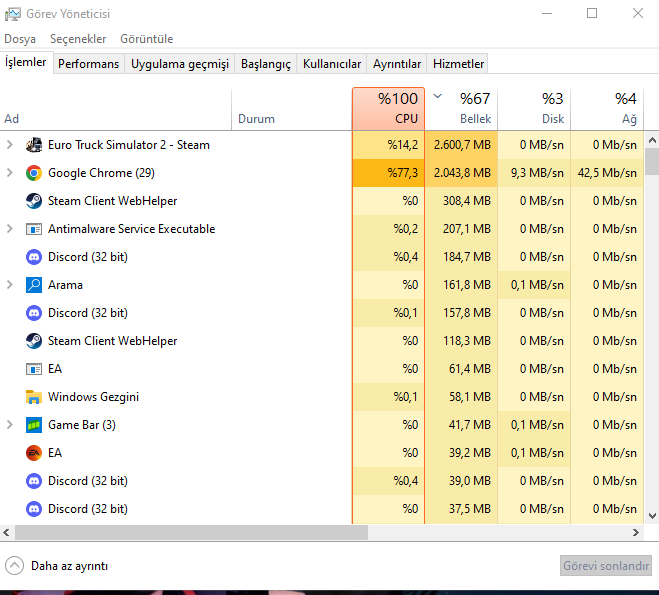Click the Görev Yöneticisi title bar icon
This screenshot has width=659, height=595.
tap(13, 14)
